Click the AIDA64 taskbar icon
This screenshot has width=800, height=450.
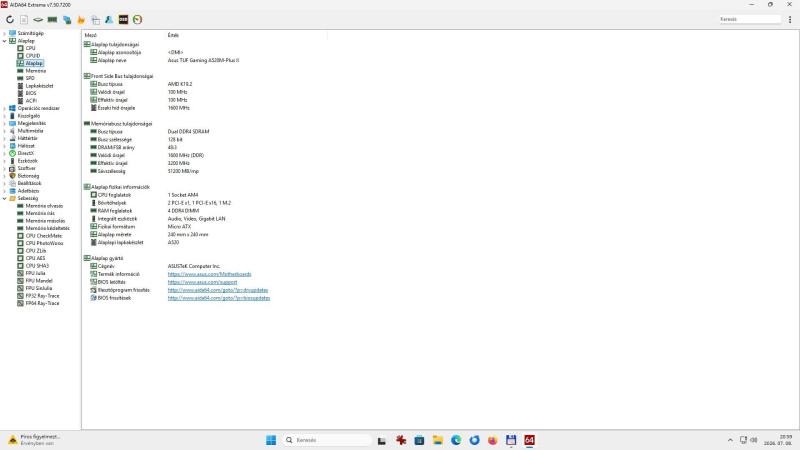[529, 440]
